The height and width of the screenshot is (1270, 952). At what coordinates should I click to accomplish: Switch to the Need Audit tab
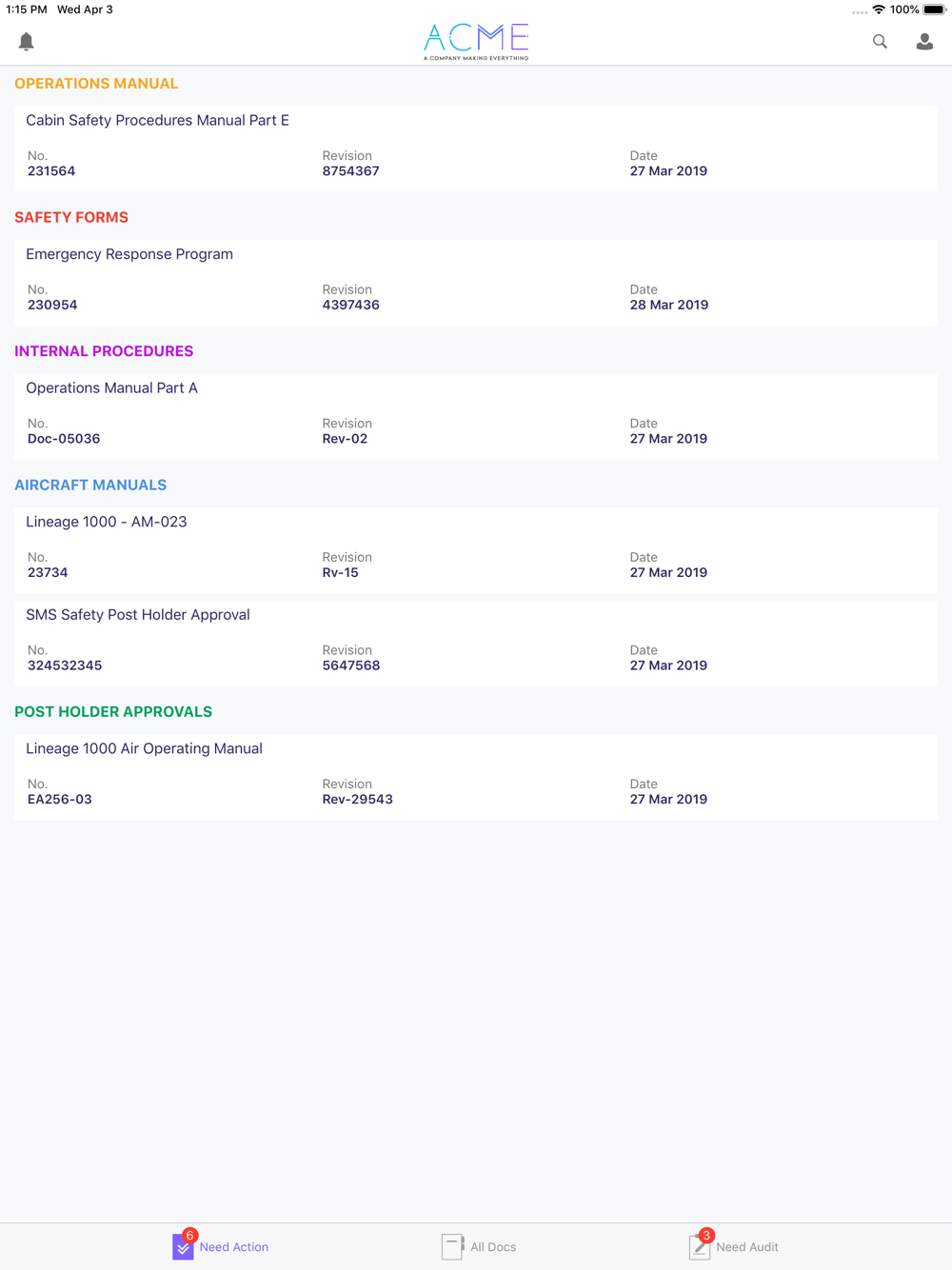pyautogui.click(x=747, y=1247)
